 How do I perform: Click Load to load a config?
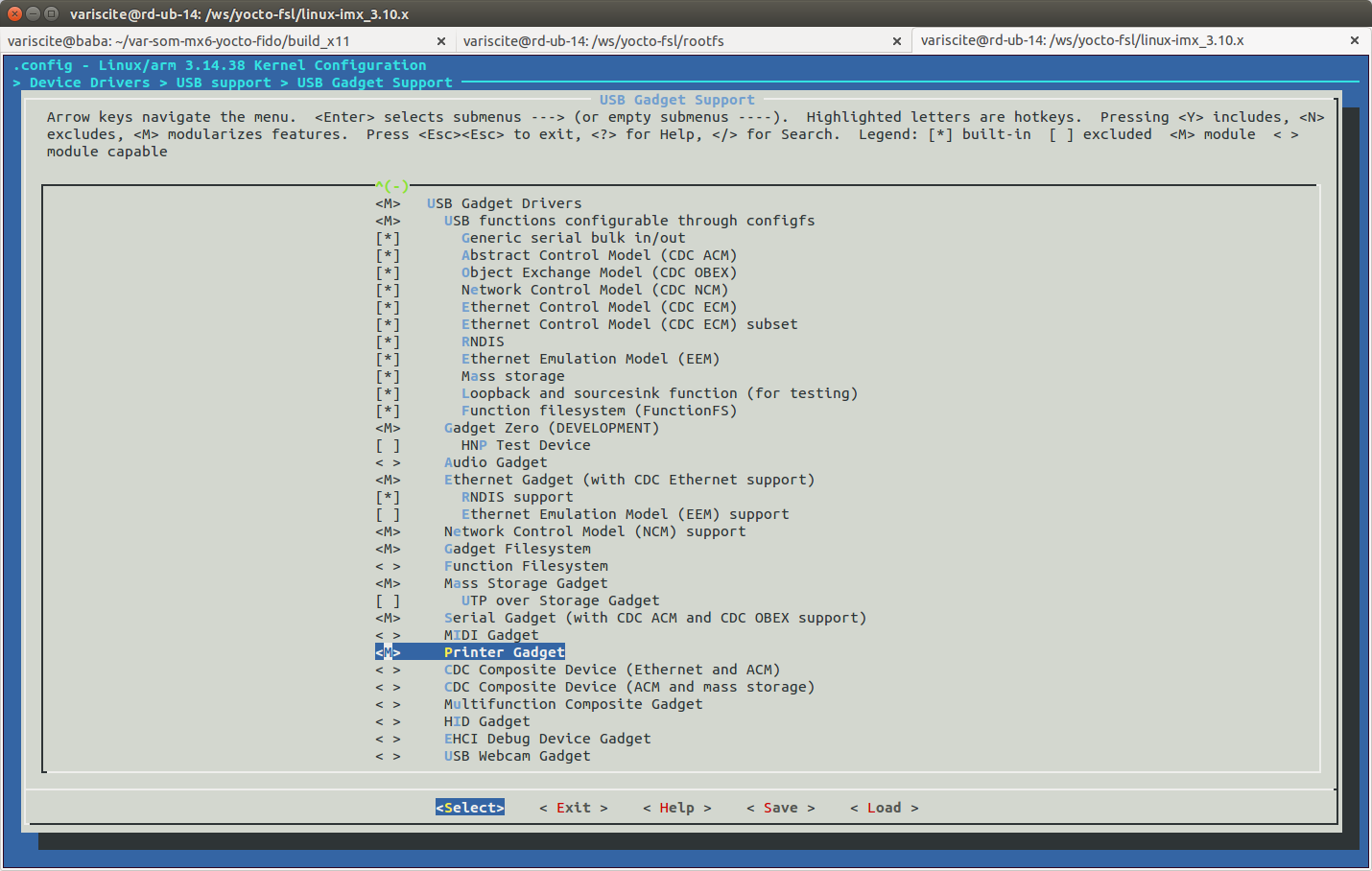pos(884,808)
